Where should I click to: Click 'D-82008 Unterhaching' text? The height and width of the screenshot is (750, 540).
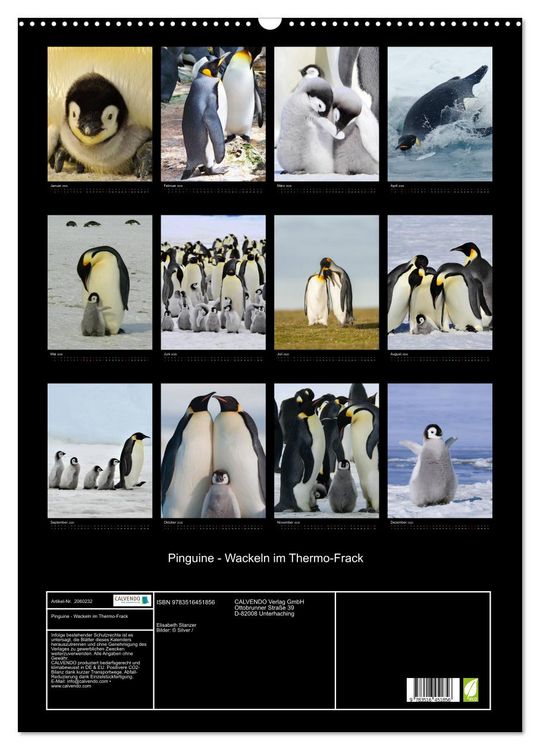click(x=264, y=614)
